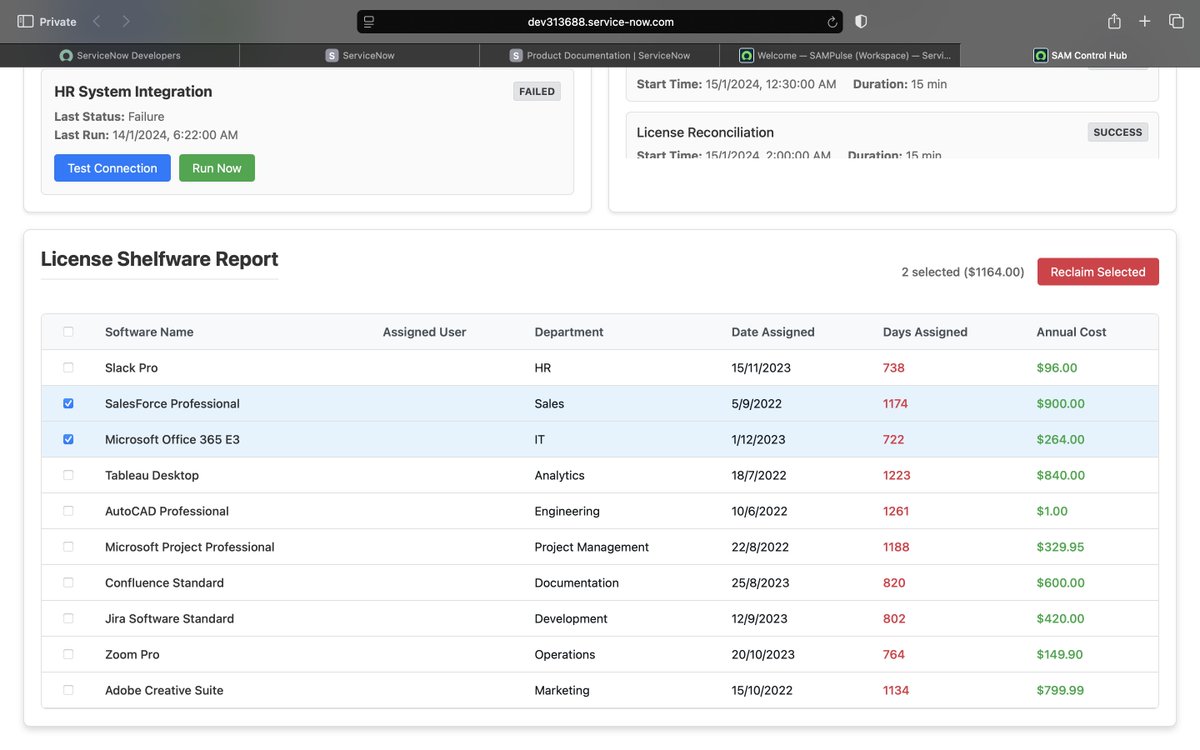1200x750 pixels.
Task: Click the Department column header
Action: [x=569, y=332]
